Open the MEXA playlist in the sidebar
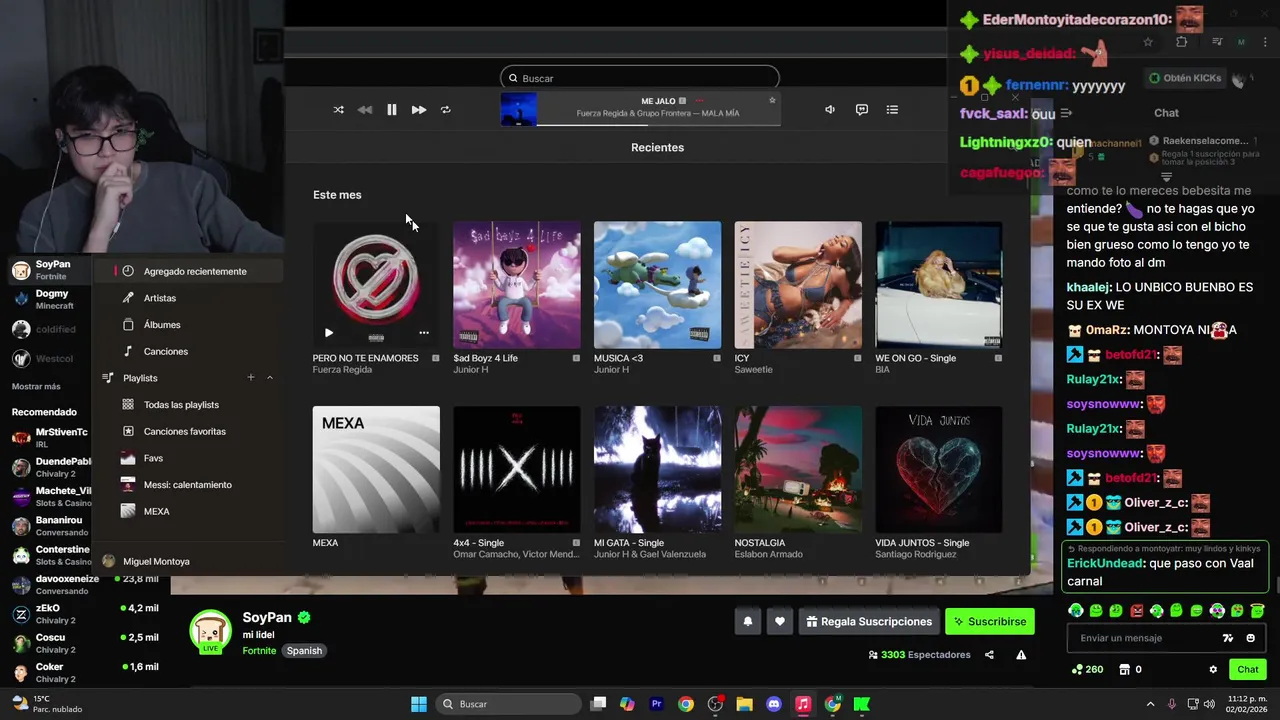Viewport: 1280px width, 720px height. pyautogui.click(x=157, y=511)
